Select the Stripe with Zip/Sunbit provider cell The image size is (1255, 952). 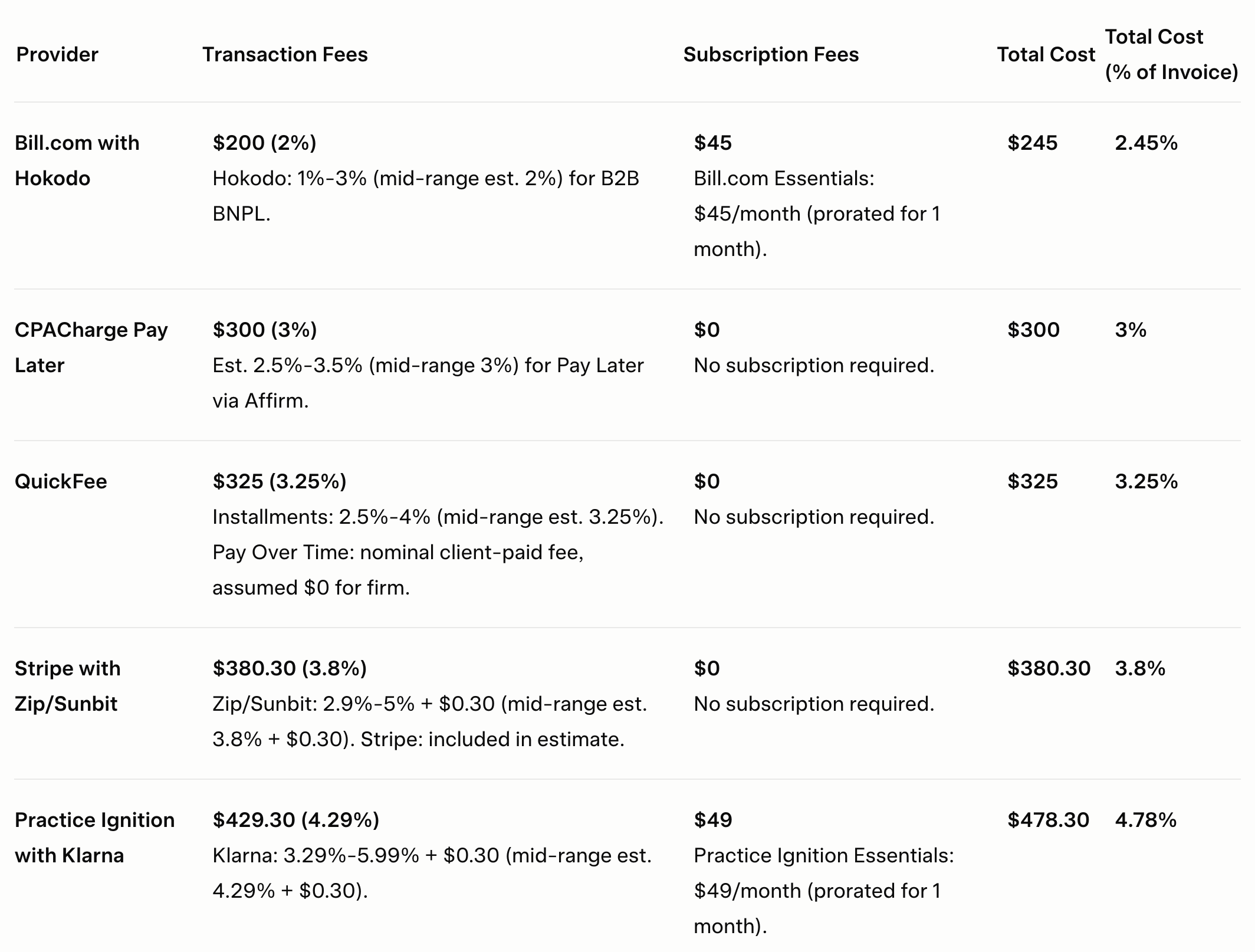click(x=68, y=686)
